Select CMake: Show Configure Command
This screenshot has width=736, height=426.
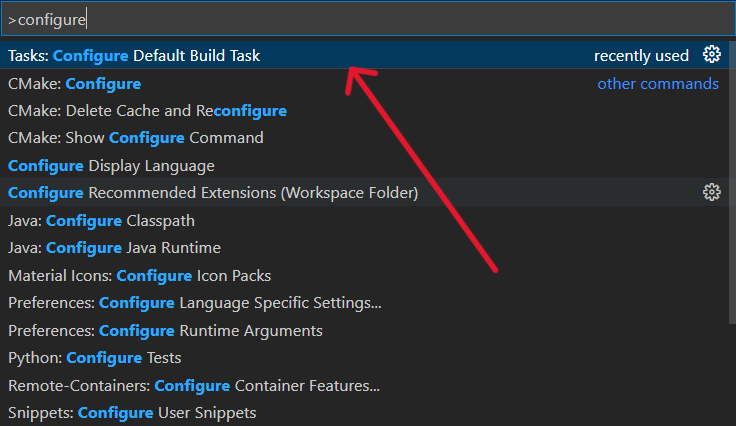(136, 138)
